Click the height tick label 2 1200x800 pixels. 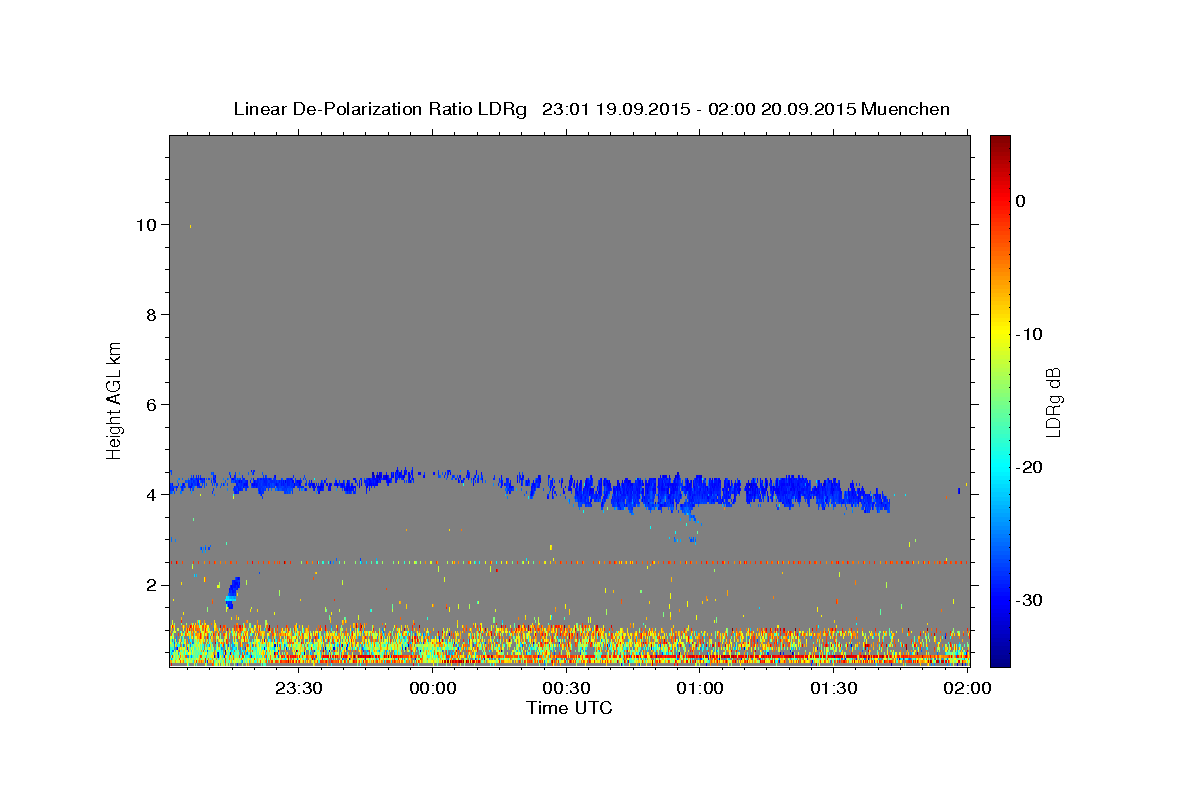(151, 585)
